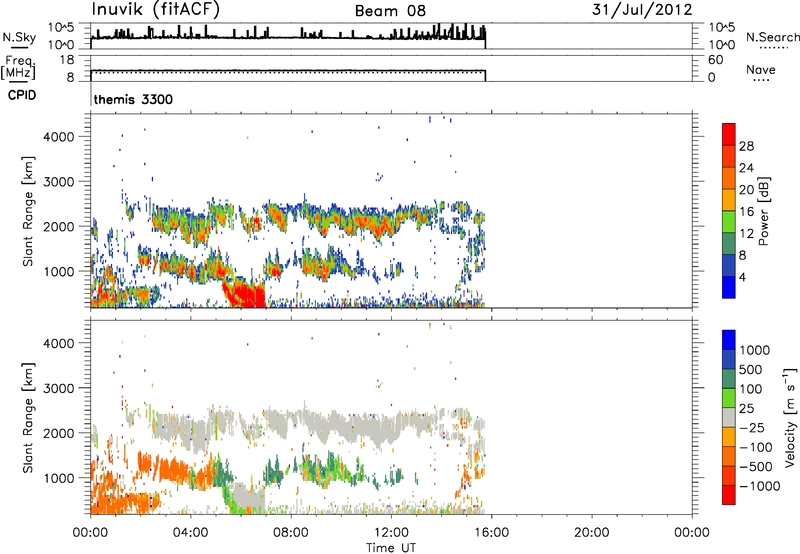Click the '20:00' time axis tick label
The width and height of the screenshot is (800, 554).
(x=592, y=533)
